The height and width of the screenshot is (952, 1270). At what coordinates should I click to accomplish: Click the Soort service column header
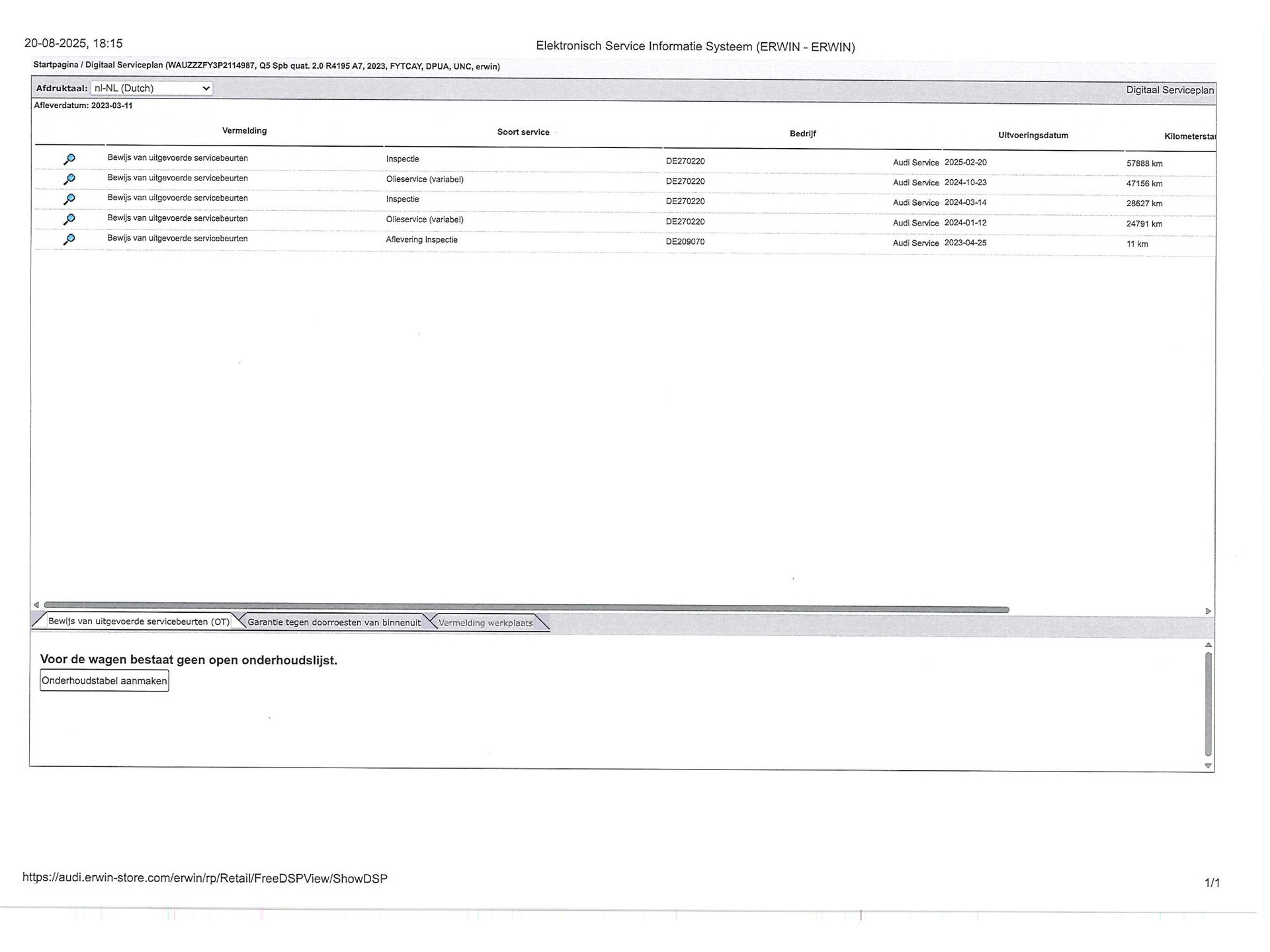(523, 132)
